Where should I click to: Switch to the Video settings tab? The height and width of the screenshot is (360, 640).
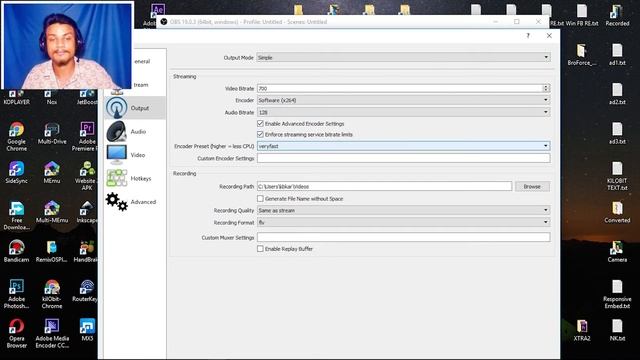tap(135, 155)
